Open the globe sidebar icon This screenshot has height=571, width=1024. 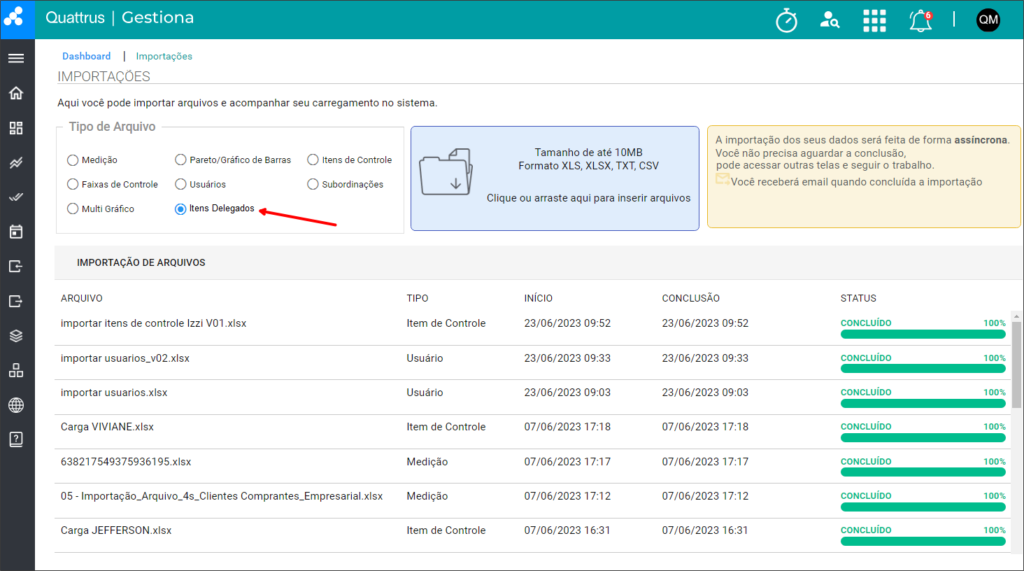click(16, 405)
